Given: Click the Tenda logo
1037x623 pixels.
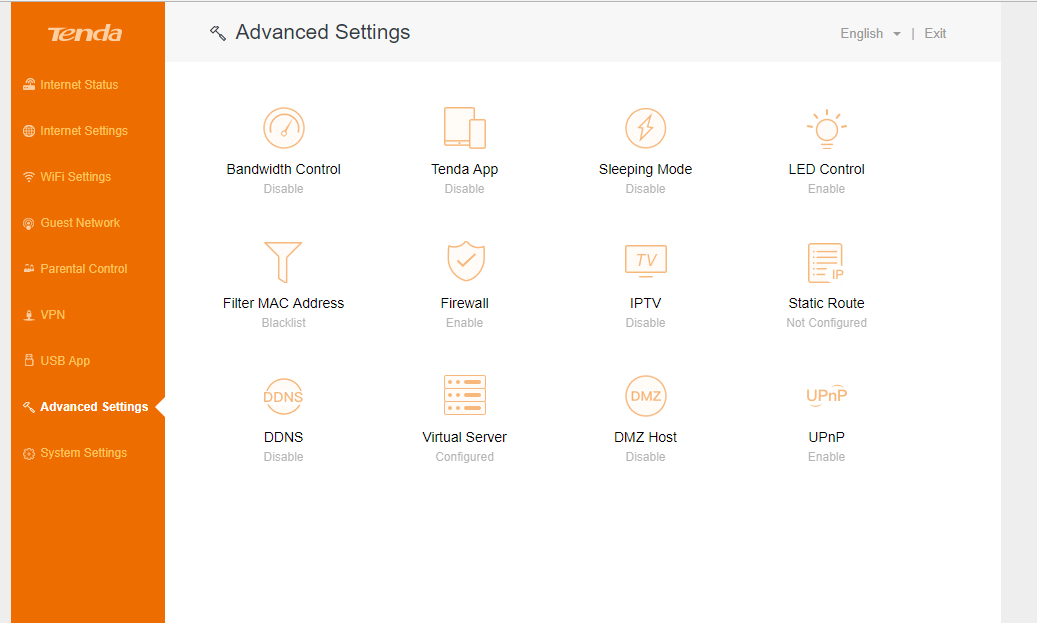Looking at the screenshot, I should (85, 34).
